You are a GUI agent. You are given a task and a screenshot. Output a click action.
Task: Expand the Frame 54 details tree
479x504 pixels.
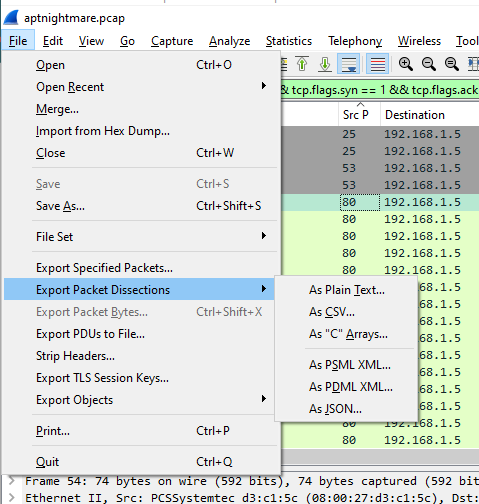pos(12,481)
